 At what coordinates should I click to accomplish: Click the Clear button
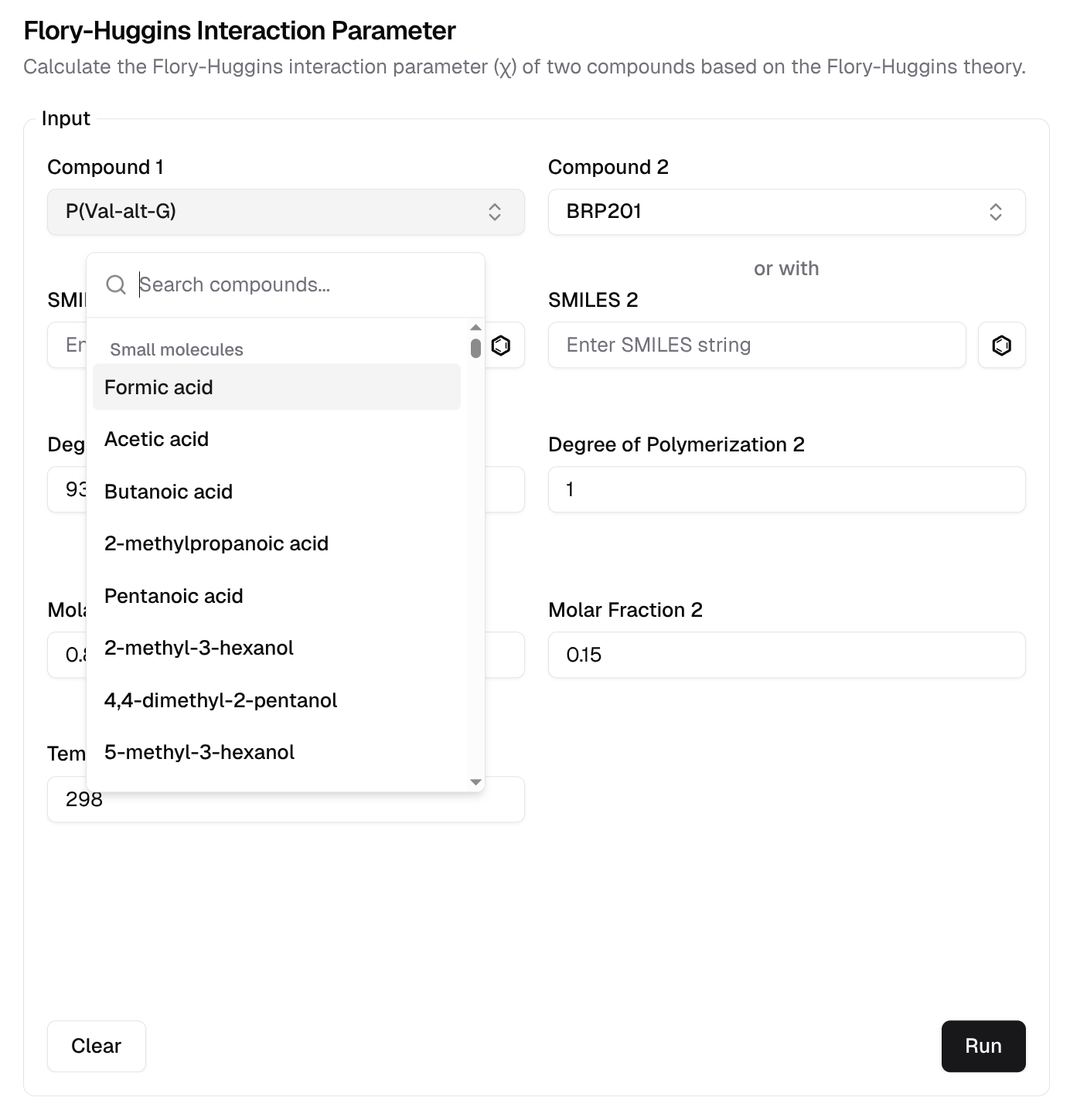tap(97, 1046)
